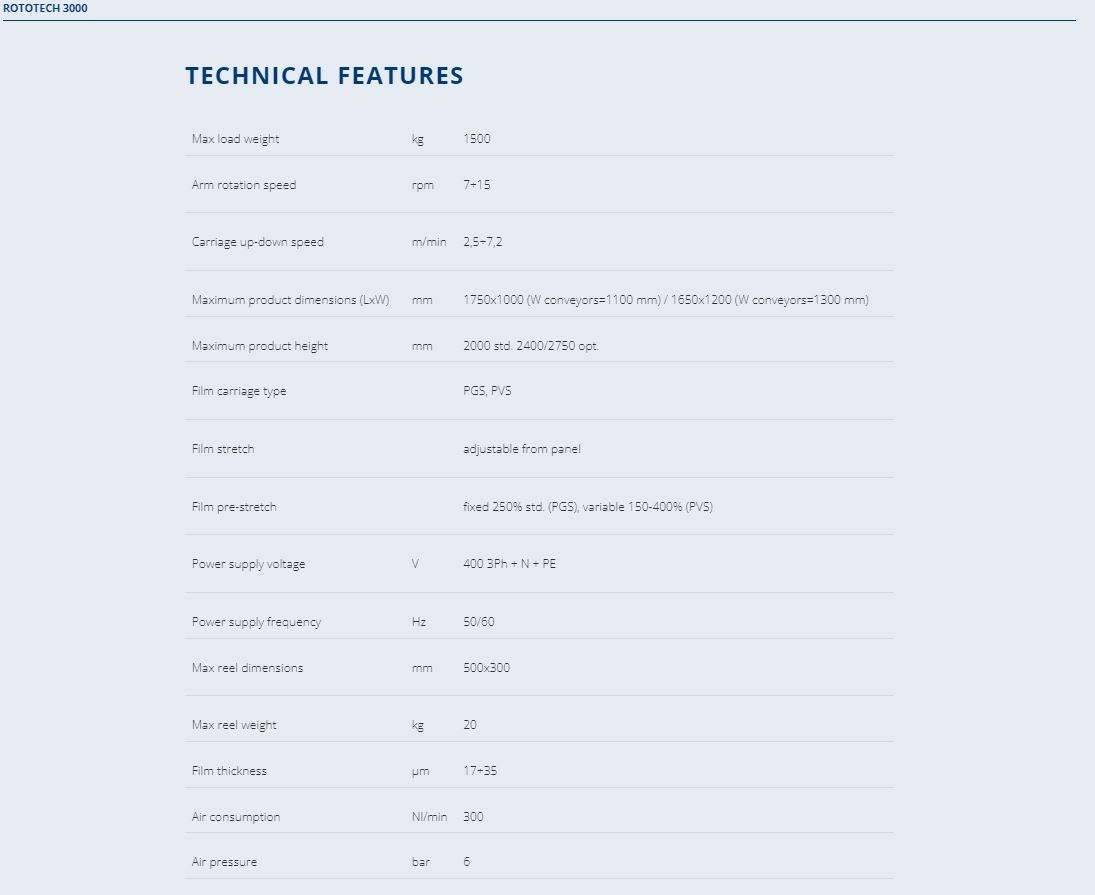Click the Arm rotation speed label

click(x=244, y=185)
